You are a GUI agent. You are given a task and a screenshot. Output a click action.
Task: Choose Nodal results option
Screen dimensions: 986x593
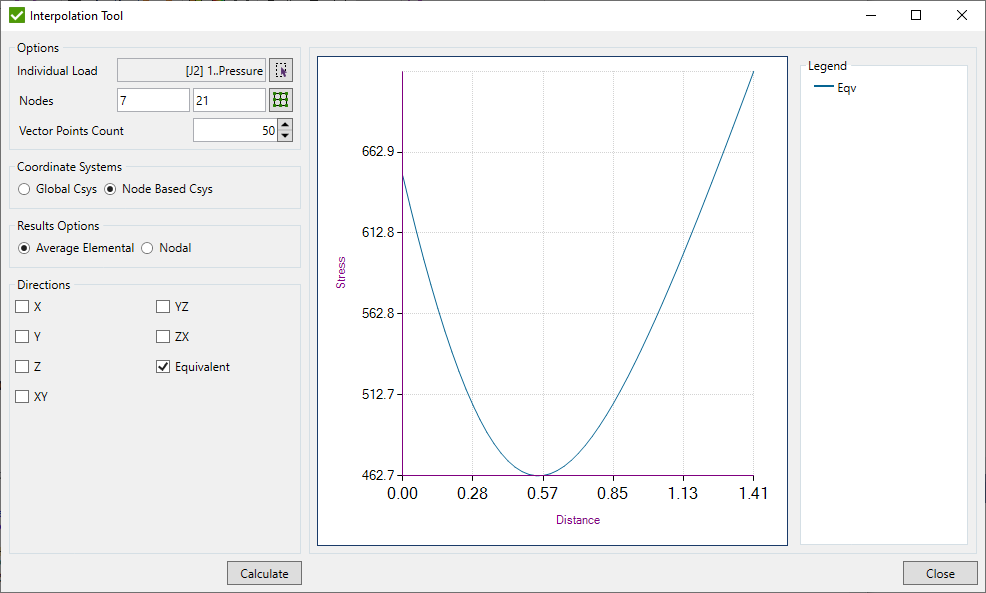coord(146,248)
